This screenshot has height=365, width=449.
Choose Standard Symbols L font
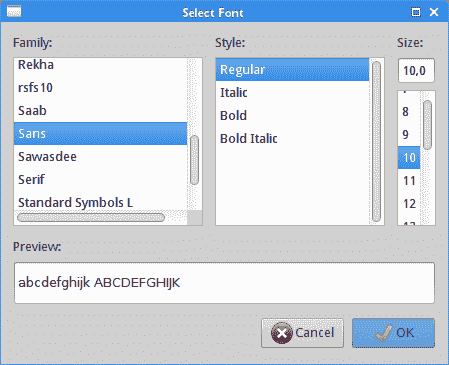click(100, 202)
